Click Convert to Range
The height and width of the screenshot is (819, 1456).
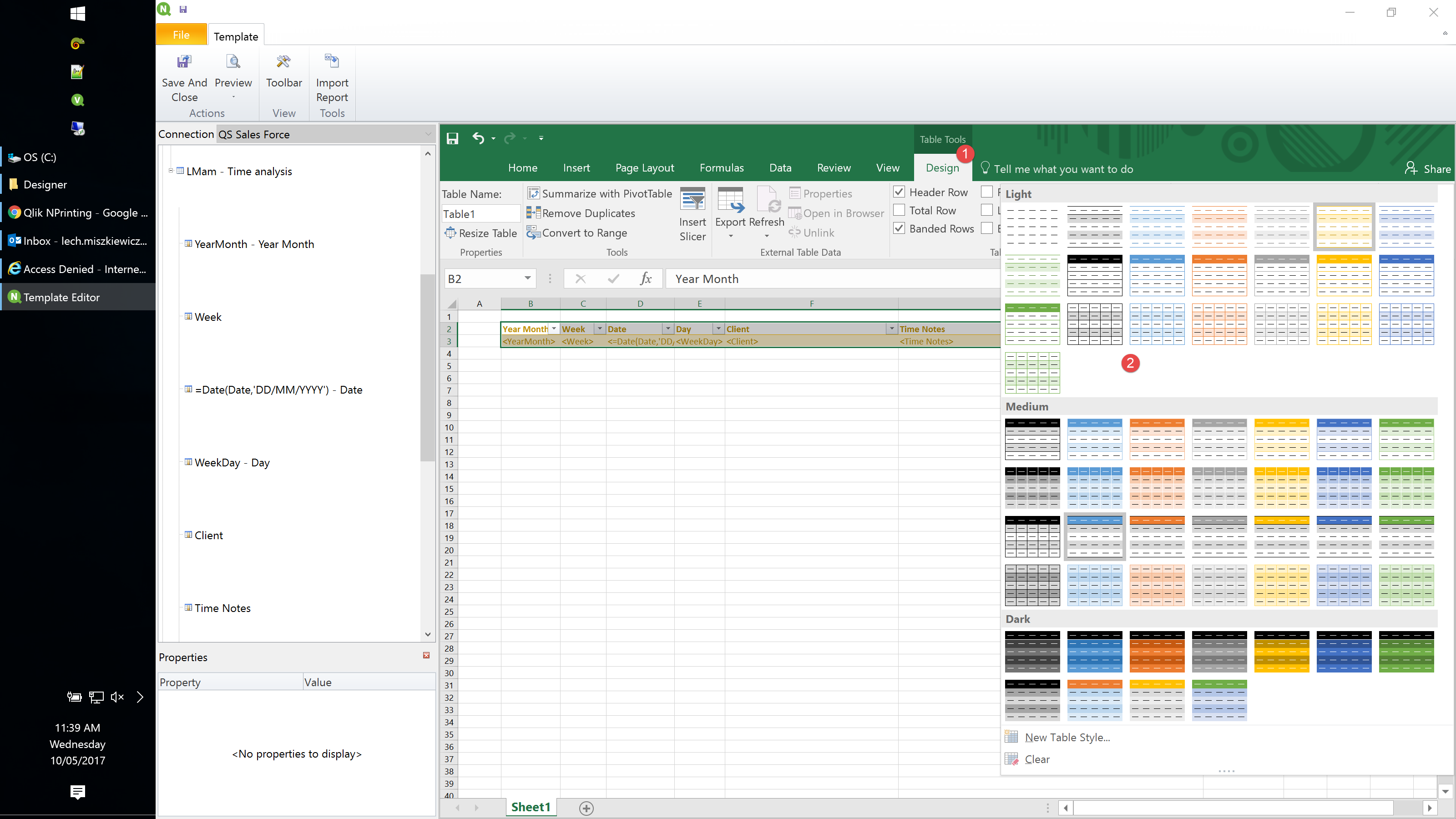(x=576, y=233)
